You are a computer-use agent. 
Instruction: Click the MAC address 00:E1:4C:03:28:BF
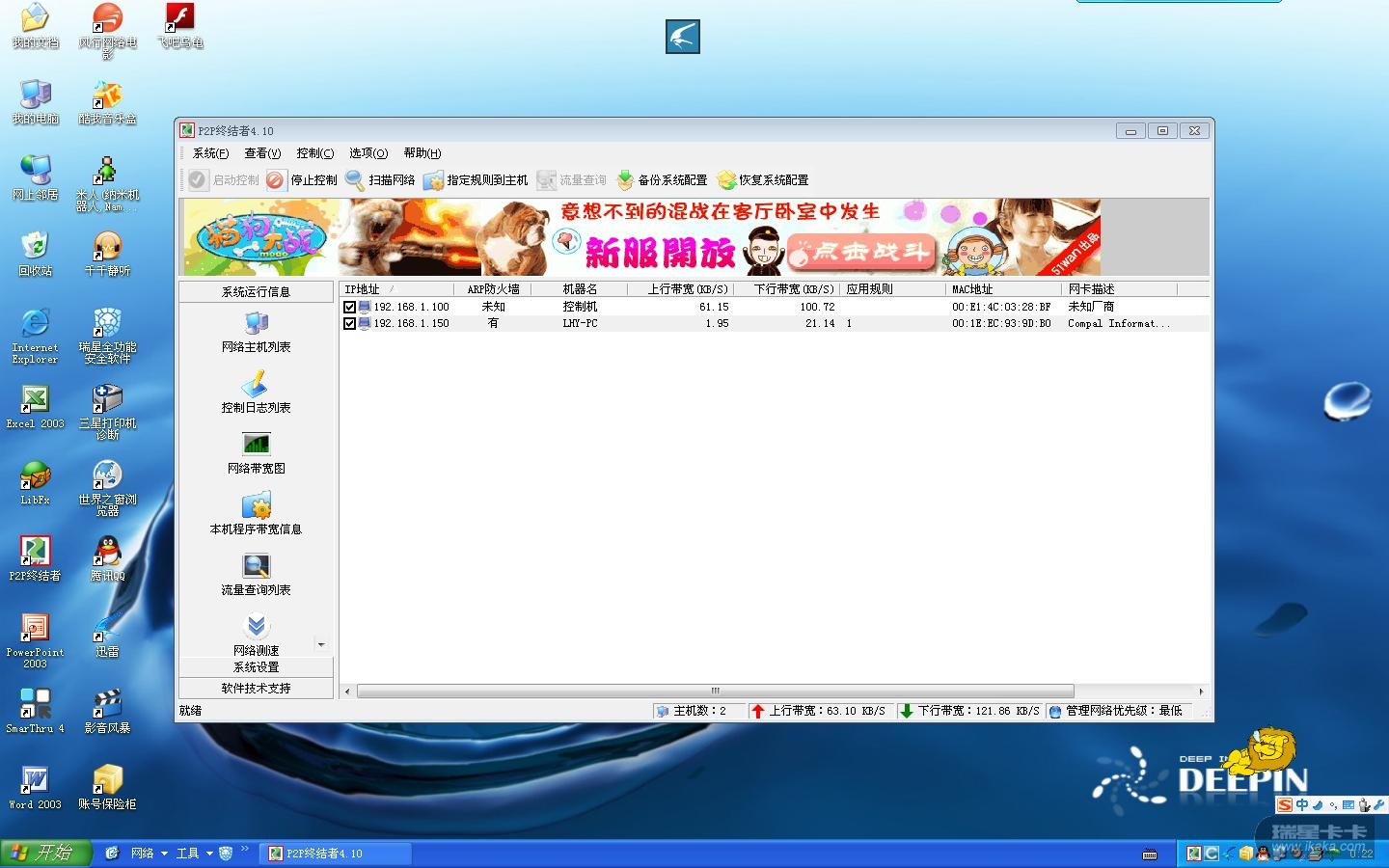point(1001,307)
